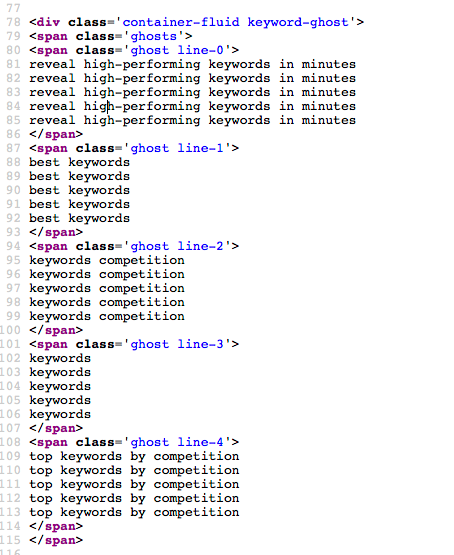Click the 'ghost line-1' class value

pos(177,148)
